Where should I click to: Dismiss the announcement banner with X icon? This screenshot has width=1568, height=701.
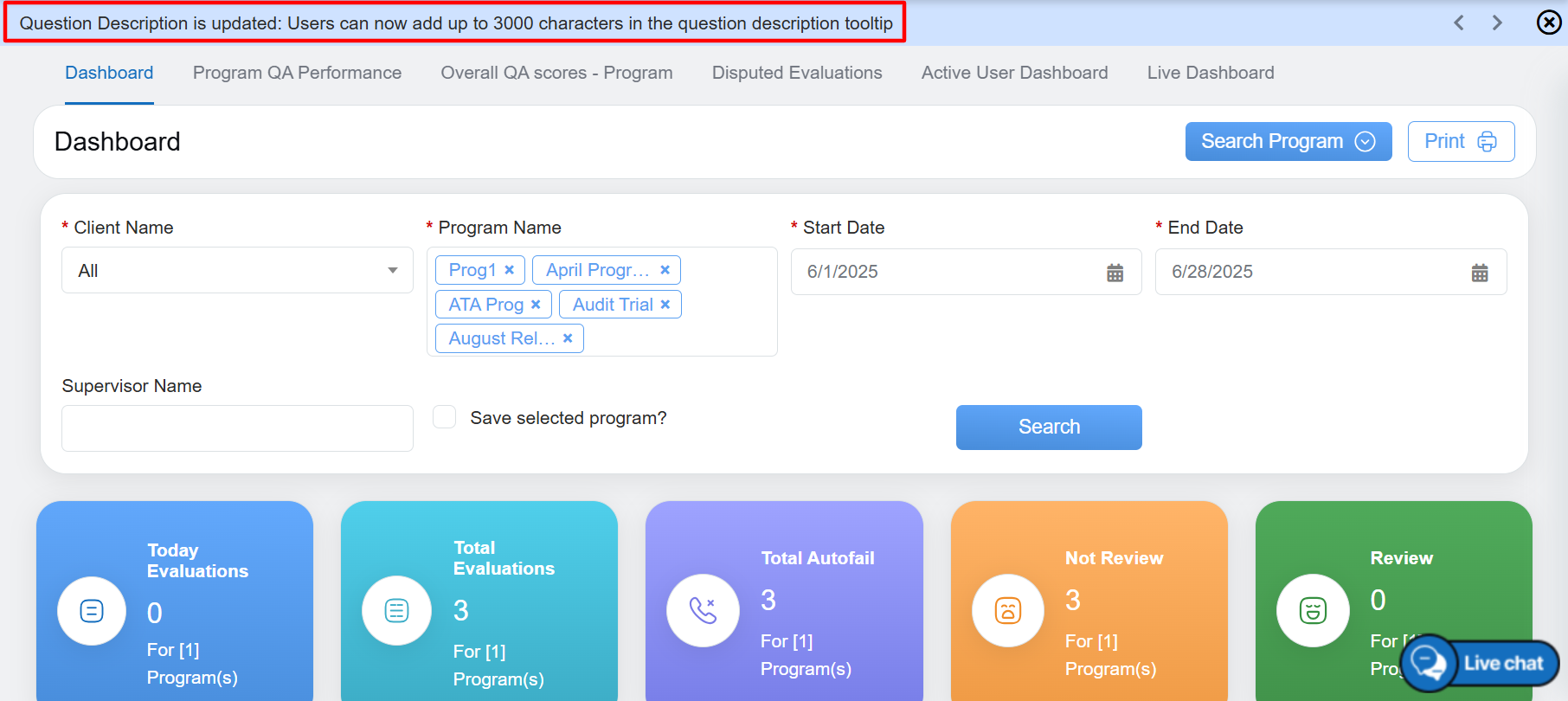coord(1548,23)
